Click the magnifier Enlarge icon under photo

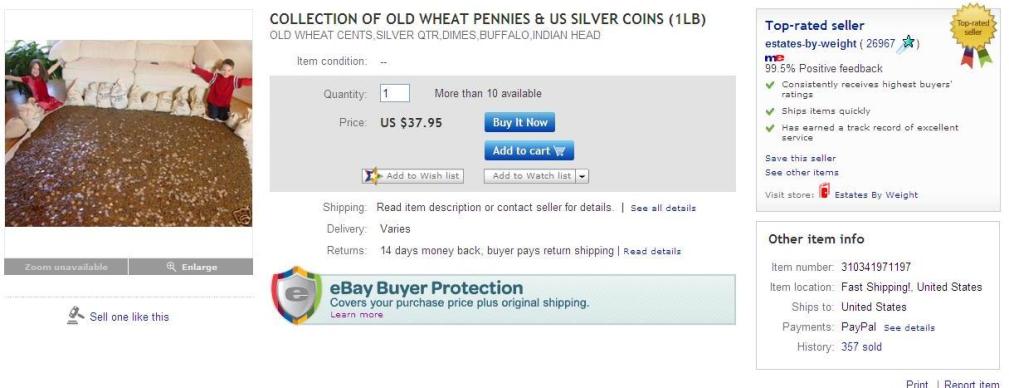(x=171, y=266)
